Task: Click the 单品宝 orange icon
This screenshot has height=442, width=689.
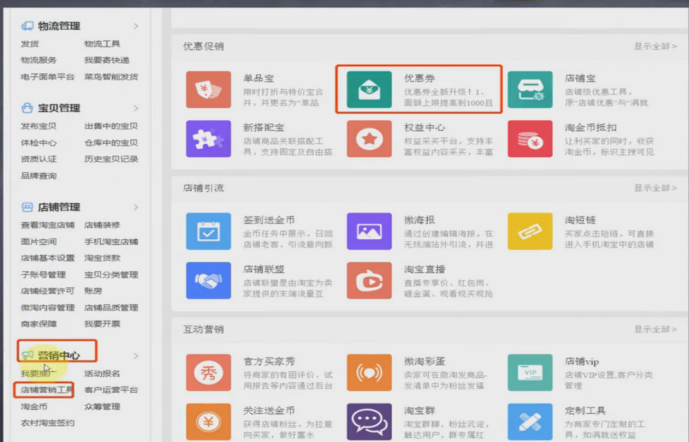Action: coord(208,90)
